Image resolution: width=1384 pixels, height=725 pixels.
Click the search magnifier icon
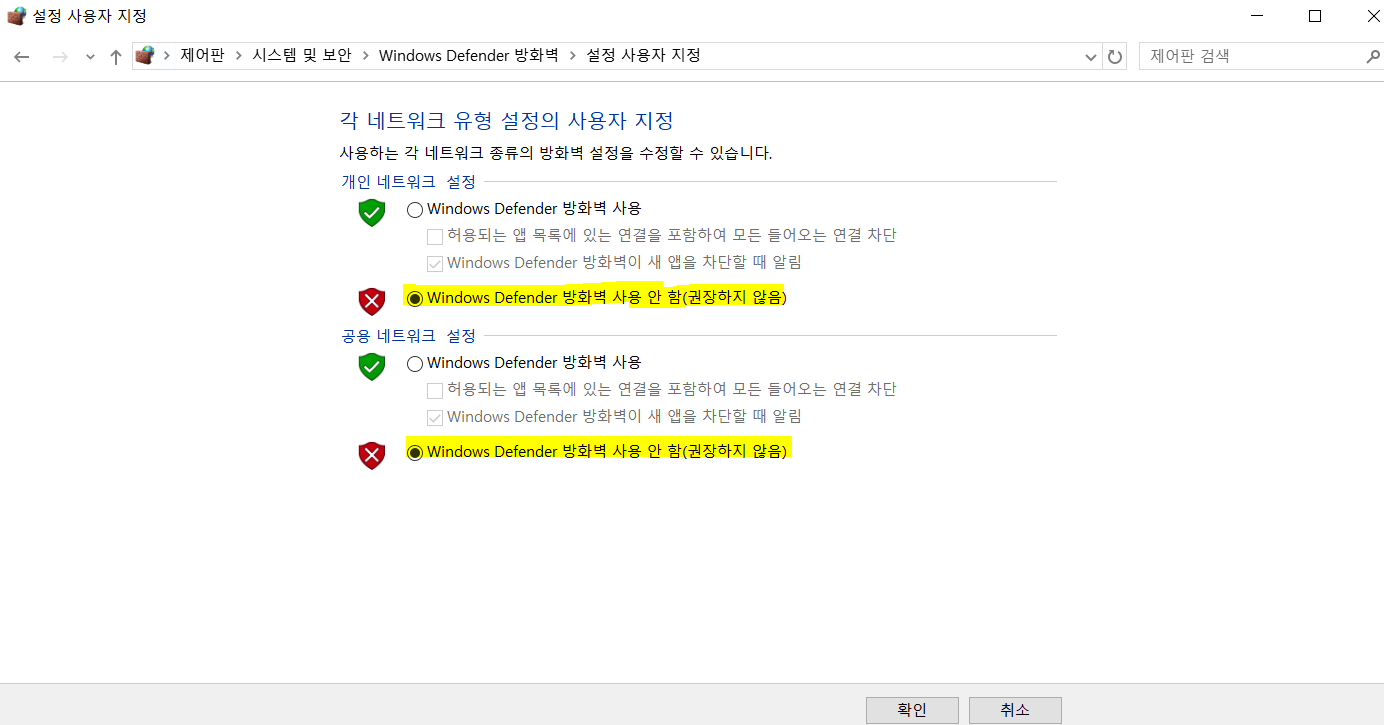tap(1372, 57)
